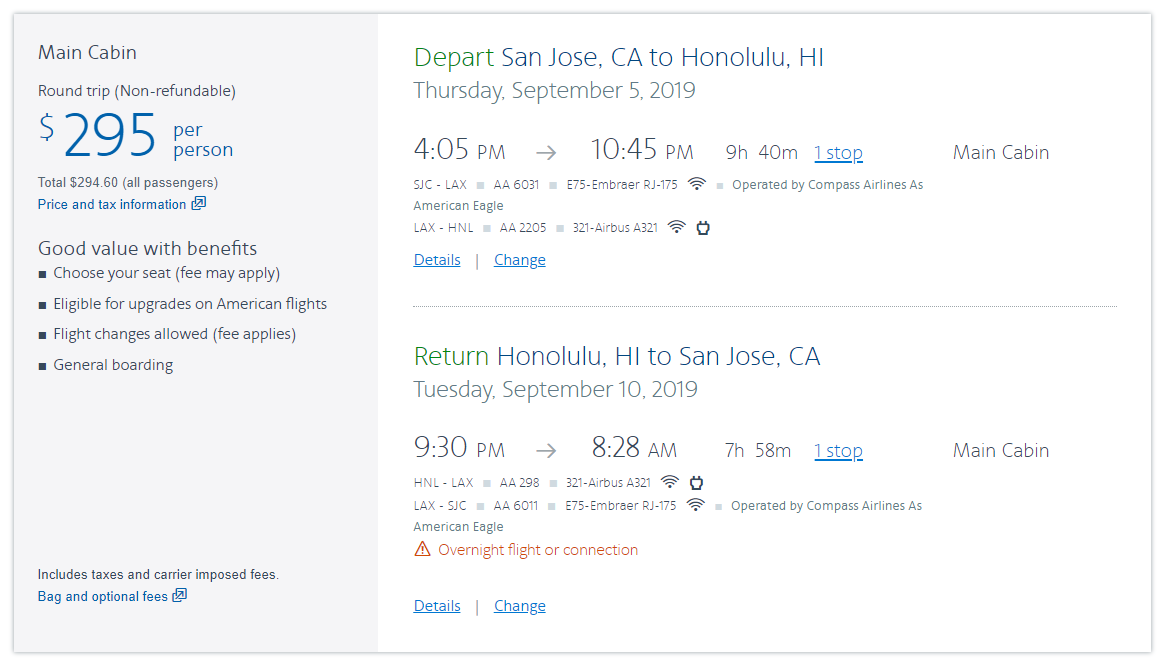
Task: Click Depart San Jose to Honolulu heading
Action: click(619, 57)
